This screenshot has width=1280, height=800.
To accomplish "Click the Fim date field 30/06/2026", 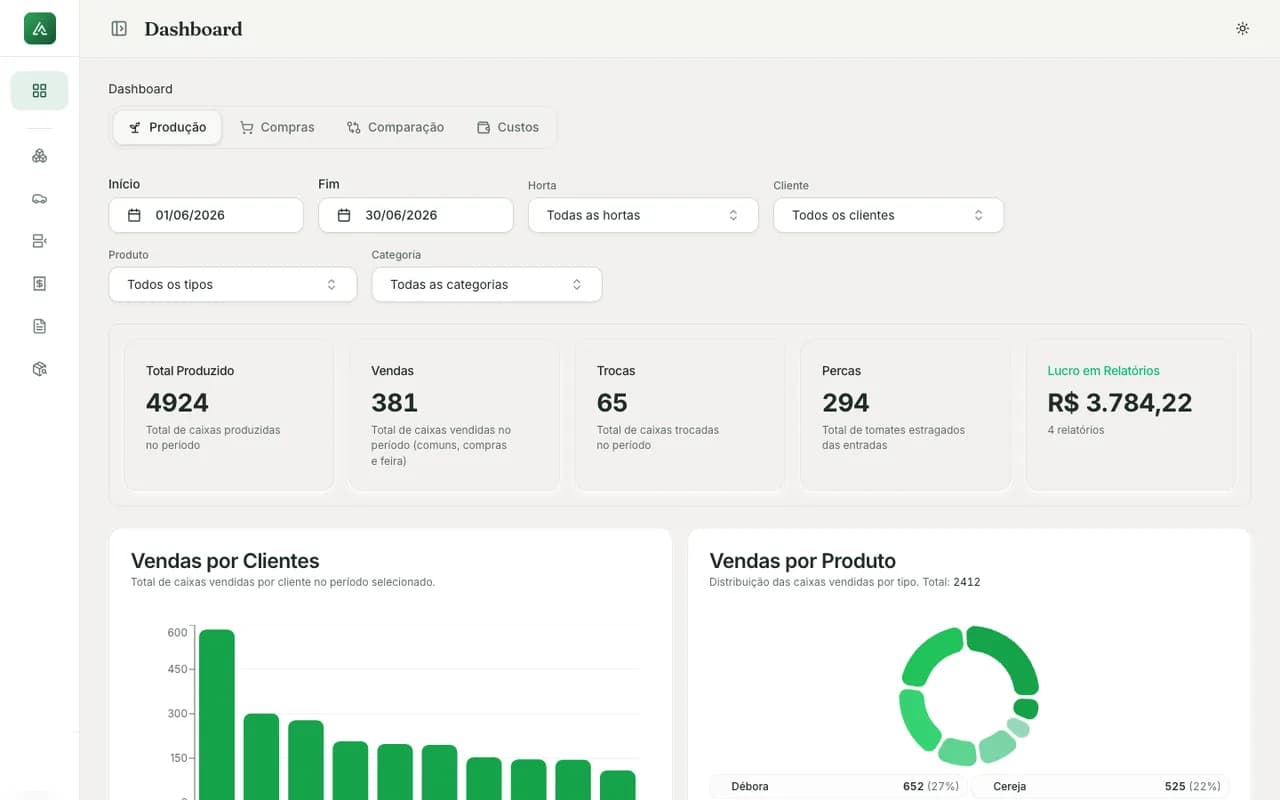I will coord(415,215).
